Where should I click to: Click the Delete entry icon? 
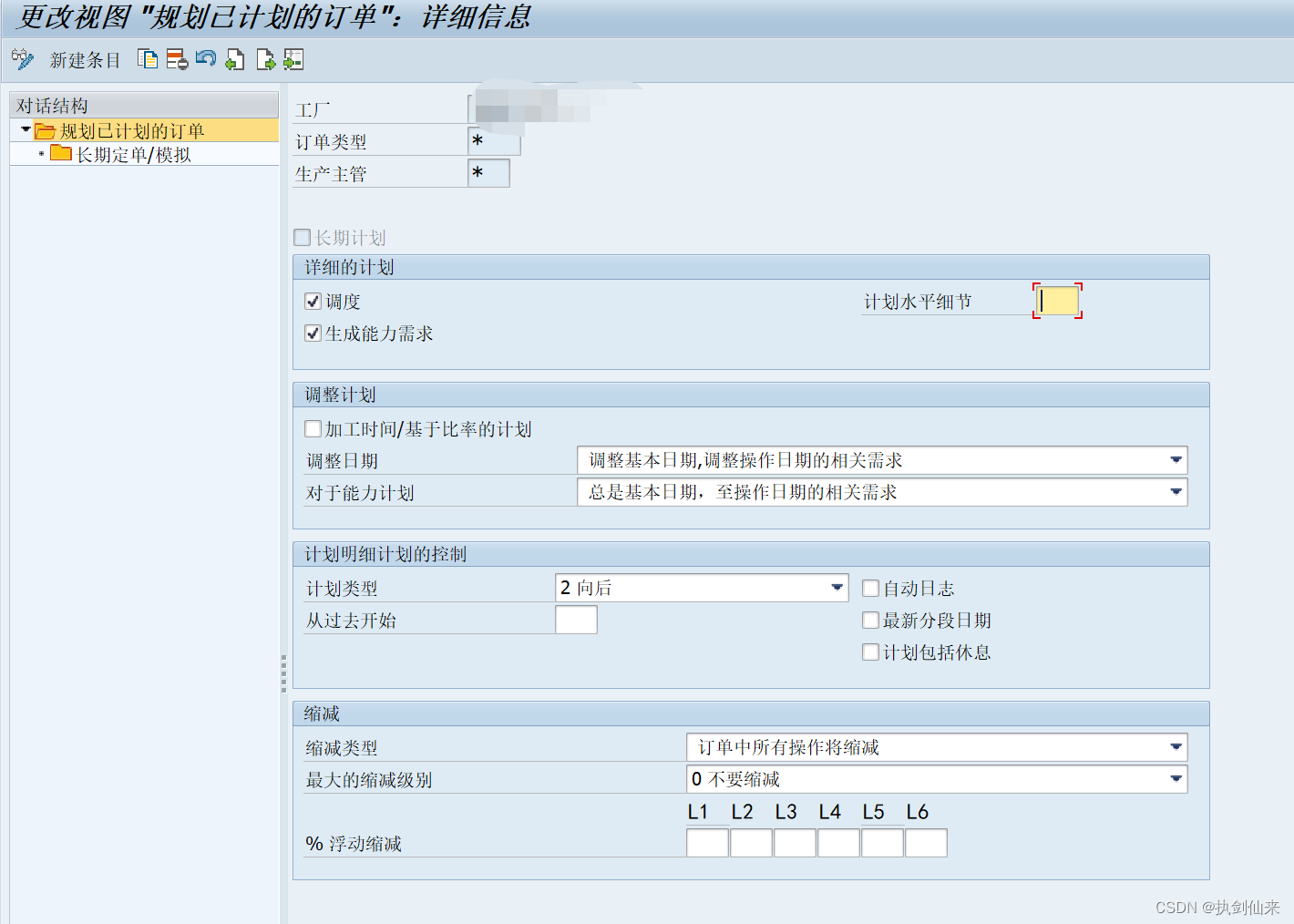pos(175,59)
